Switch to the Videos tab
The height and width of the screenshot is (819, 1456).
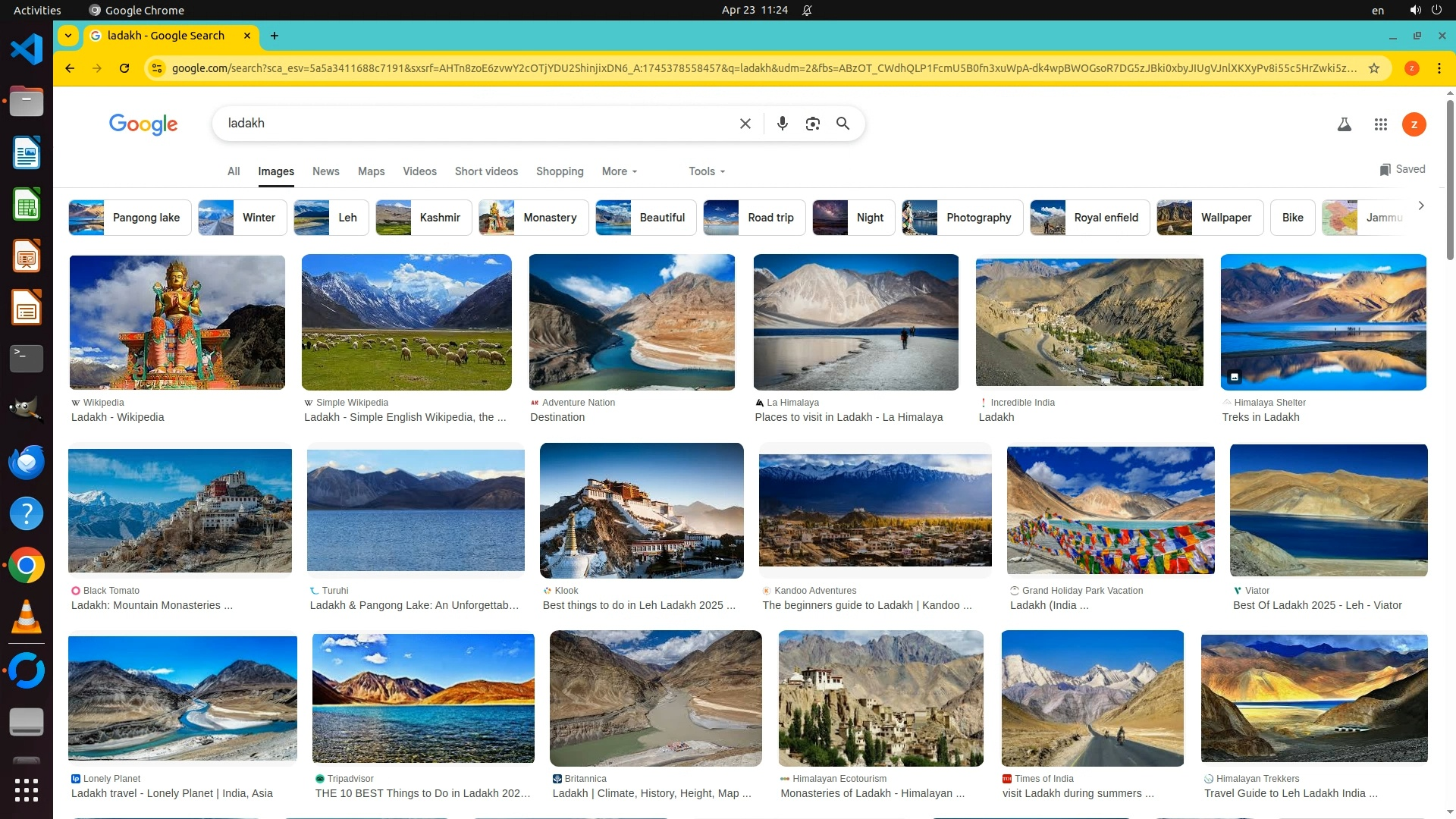tap(419, 171)
